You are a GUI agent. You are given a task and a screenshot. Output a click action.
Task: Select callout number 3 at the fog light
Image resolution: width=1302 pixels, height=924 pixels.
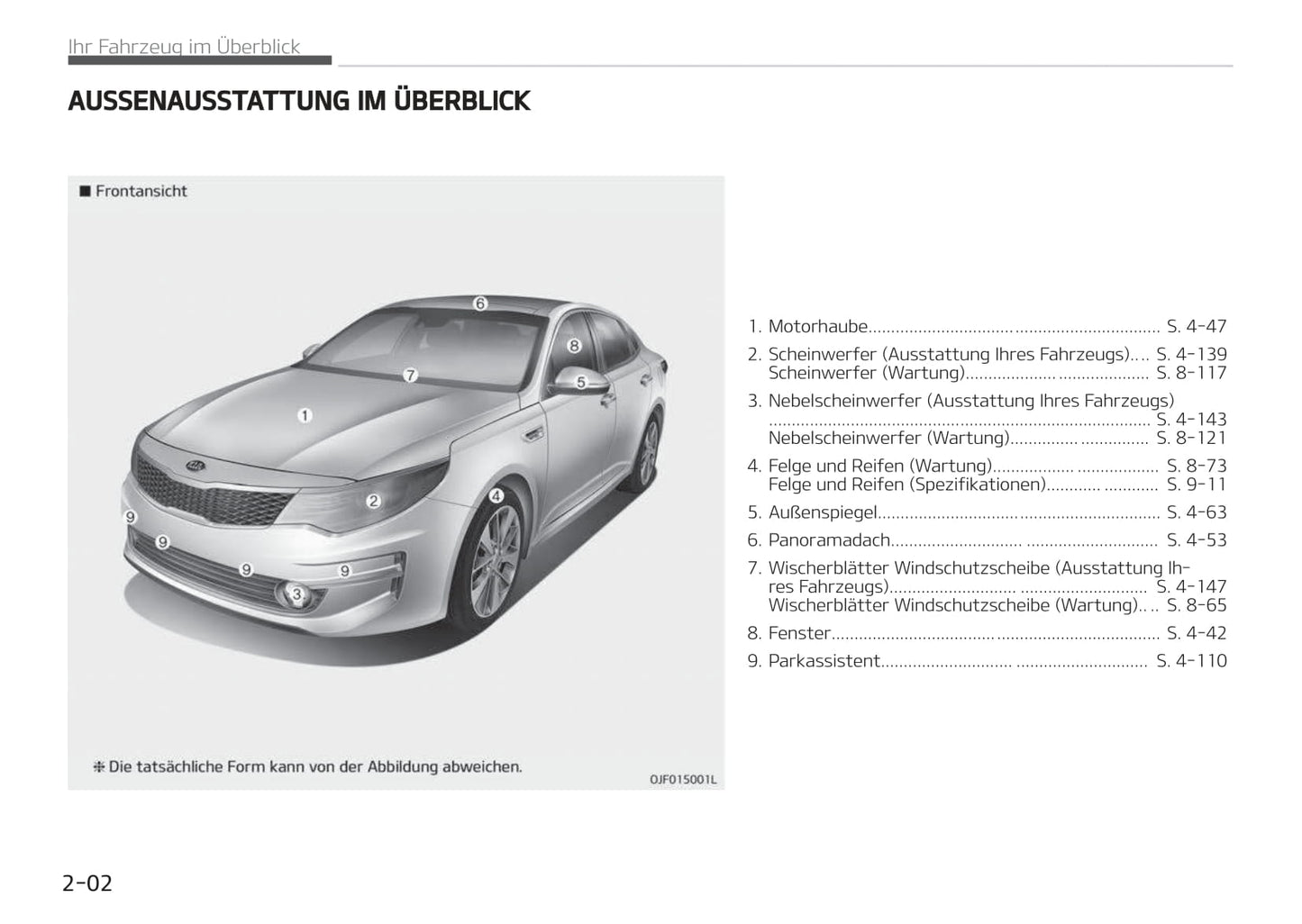pos(296,593)
